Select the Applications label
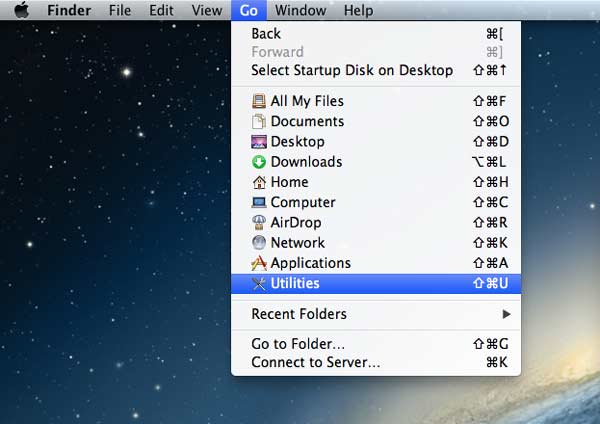 pyautogui.click(x=310, y=263)
